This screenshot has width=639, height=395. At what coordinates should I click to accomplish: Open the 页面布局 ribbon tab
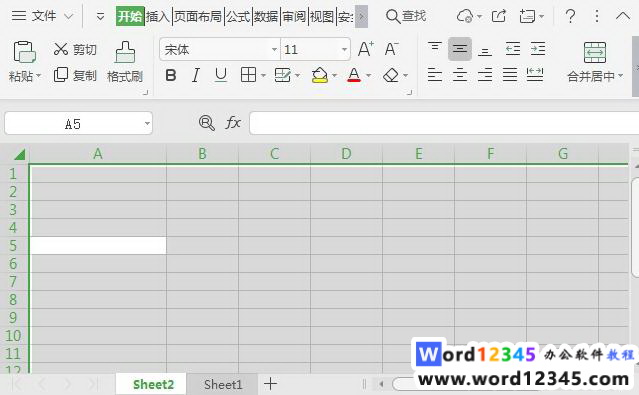198,16
